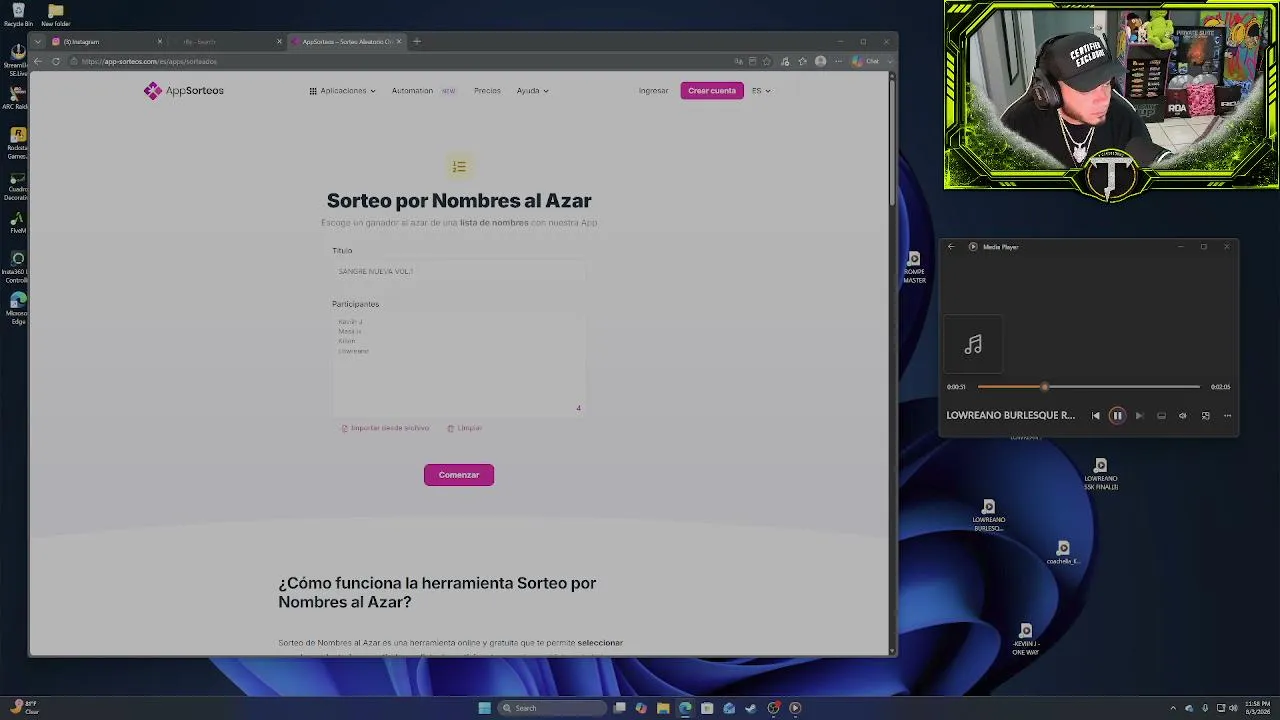Open the Aplicaciones dropdown menu
This screenshot has width=1280, height=720.
(x=342, y=91)
